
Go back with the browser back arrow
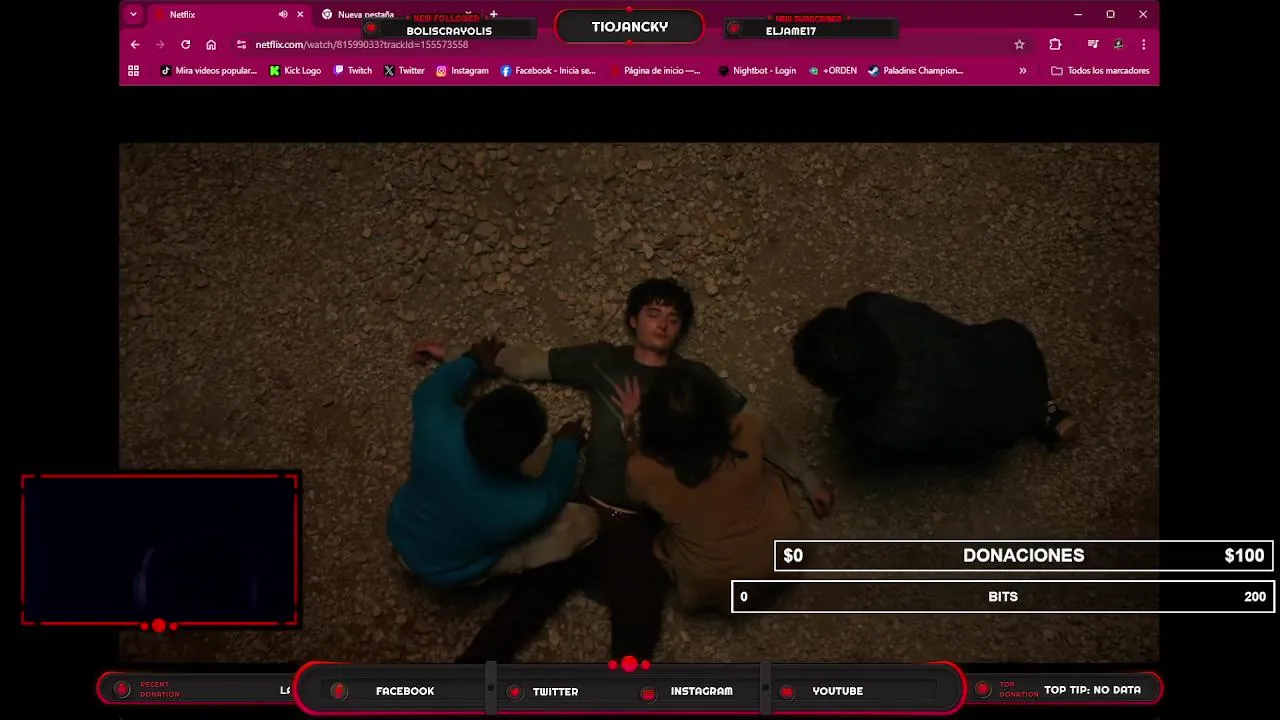click(x=135, y=44)
